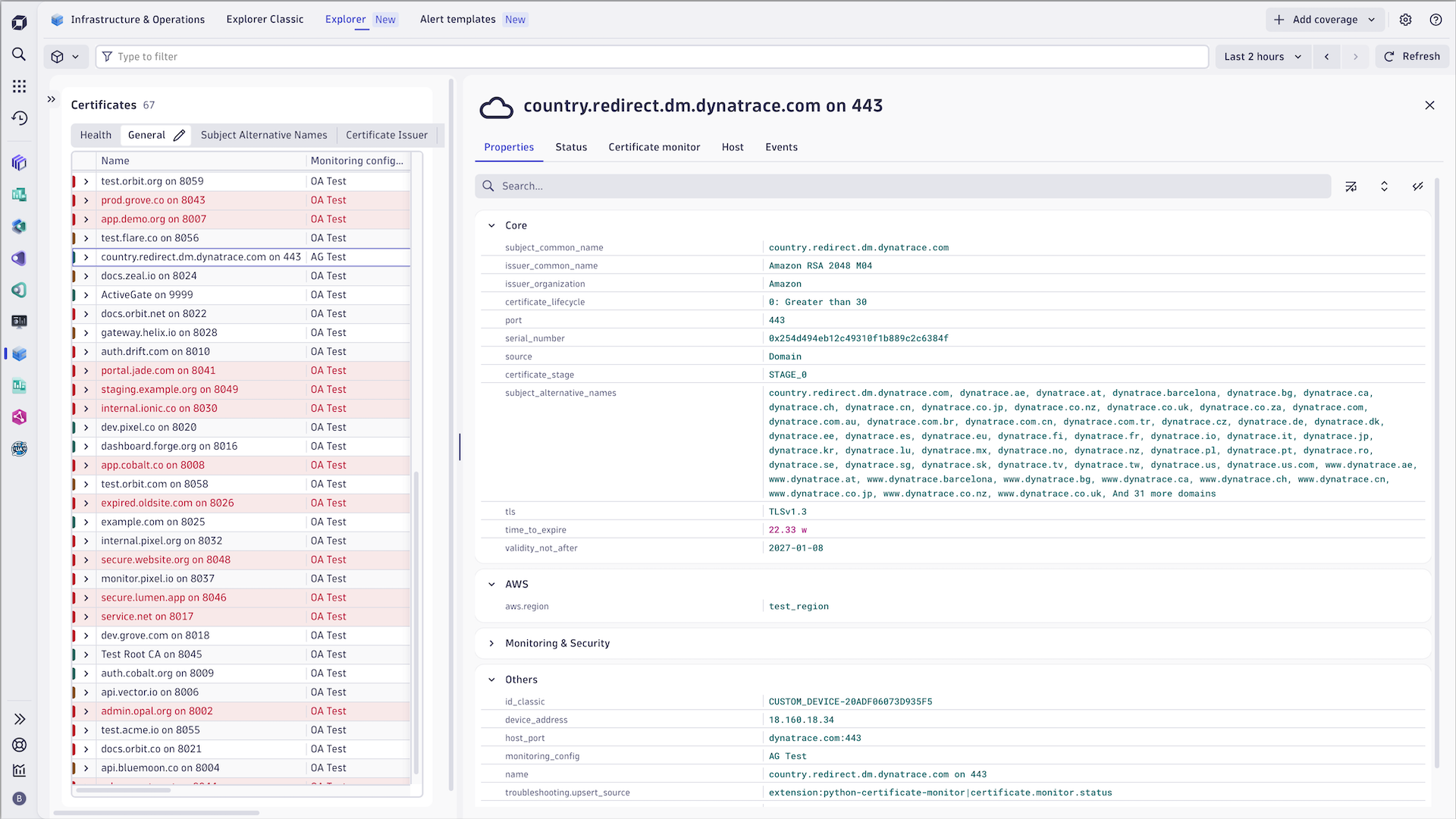Click the double-check icon beside search

[1417, 187]
